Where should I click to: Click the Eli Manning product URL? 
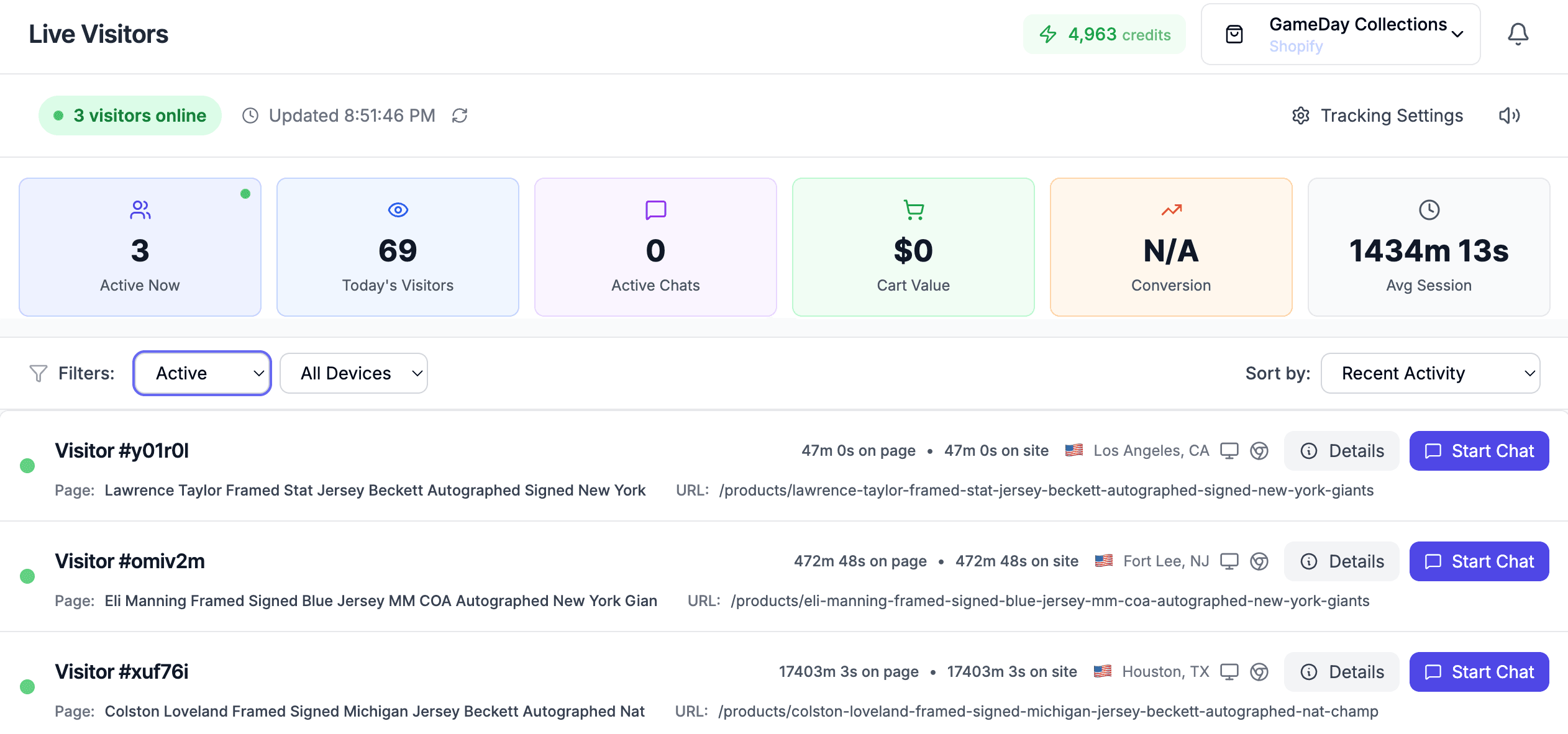[1050, 601]
